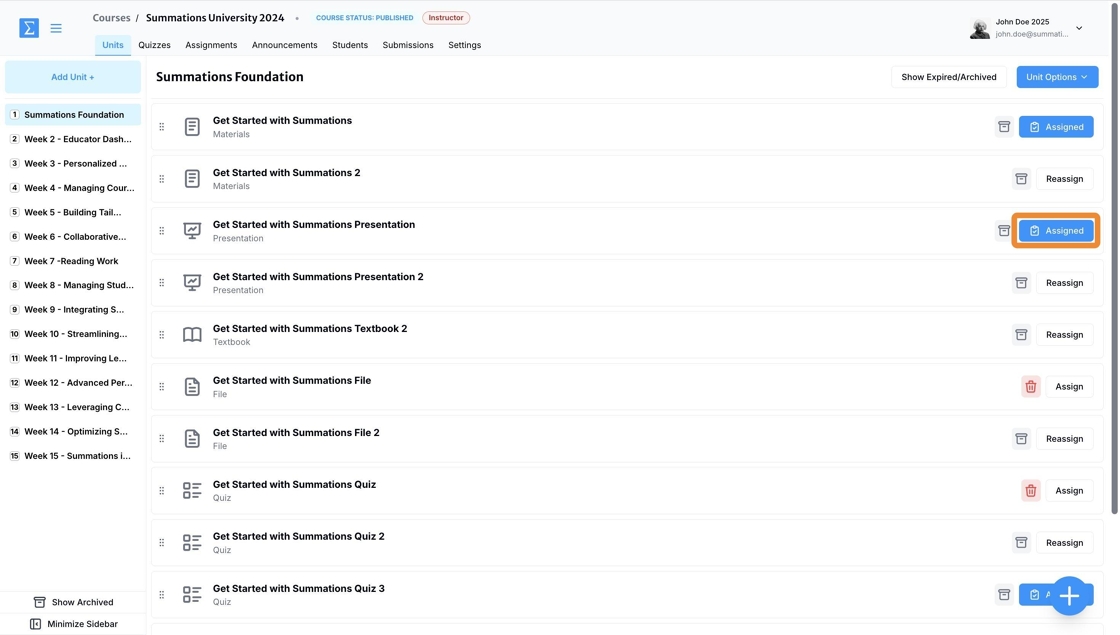Delete Get Started with Summations Quiz
1120x635 pixels.
pos(1031,491)
